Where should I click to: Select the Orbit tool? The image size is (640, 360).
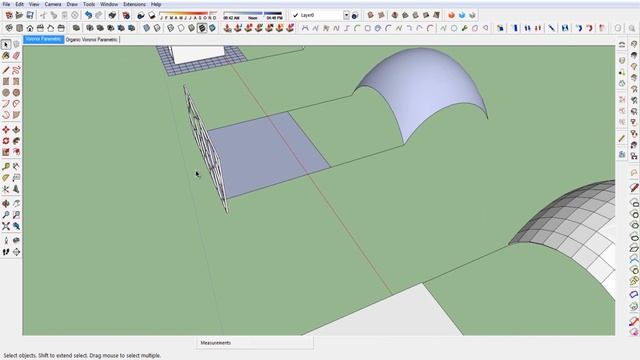pyautogui.click(x=6, y=203)
